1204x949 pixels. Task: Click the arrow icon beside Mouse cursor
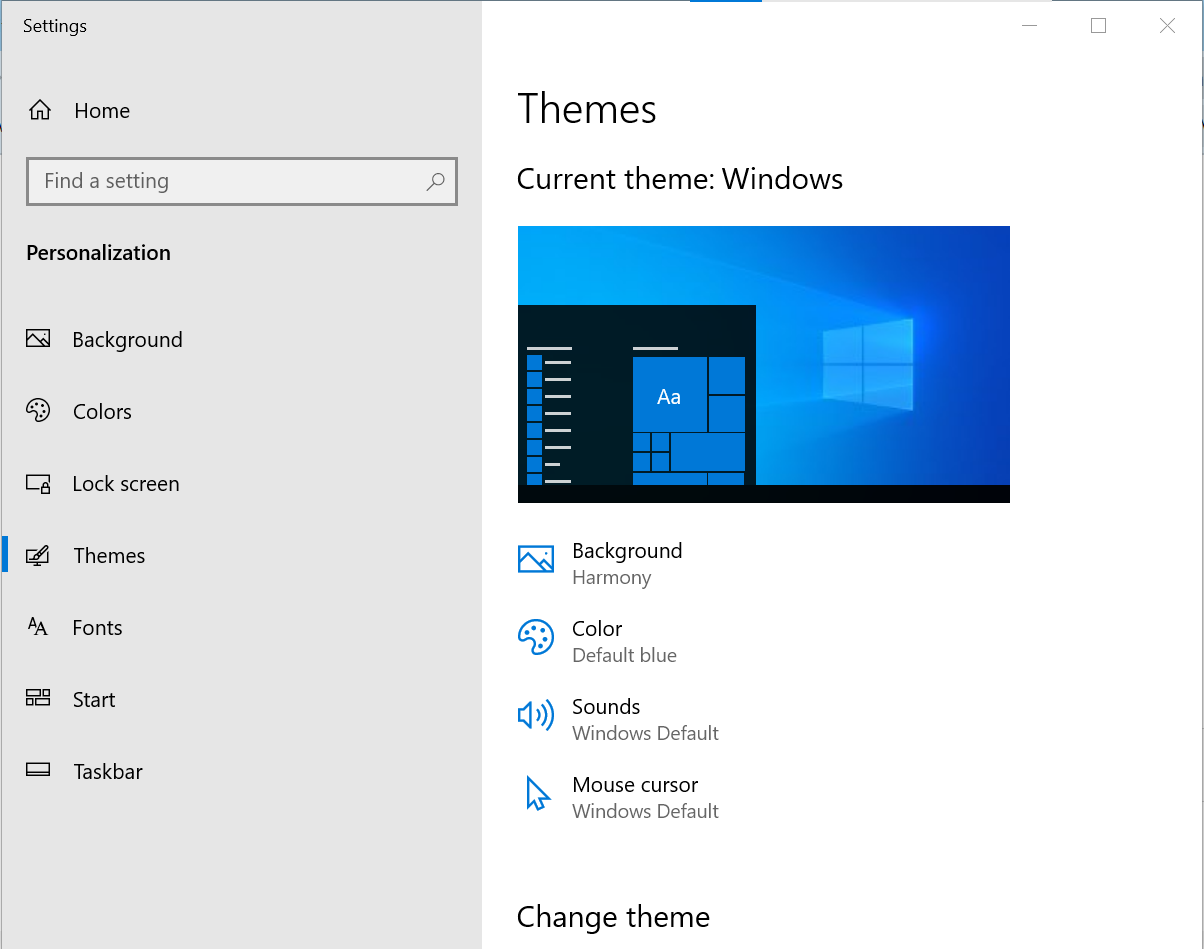(x=537, y=794)
